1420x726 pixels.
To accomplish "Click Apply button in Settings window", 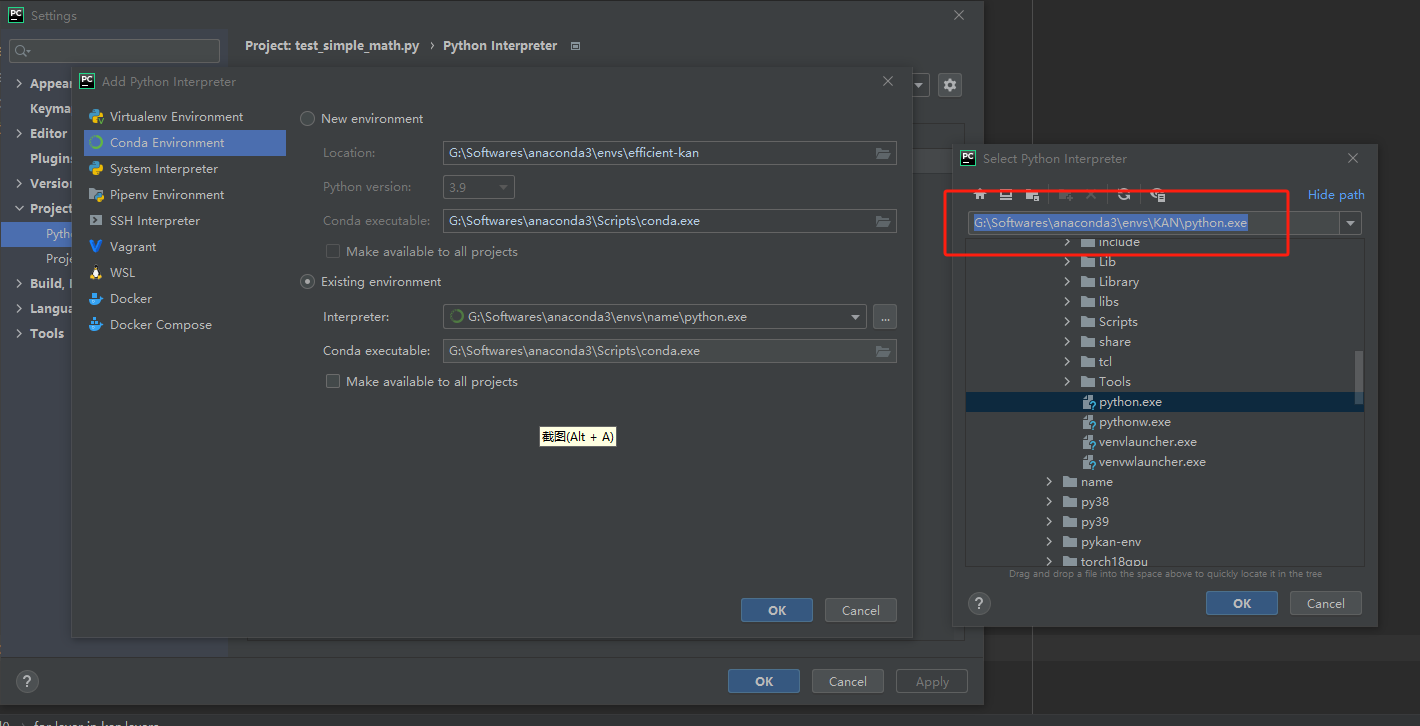I will click(x=932, y=681).
